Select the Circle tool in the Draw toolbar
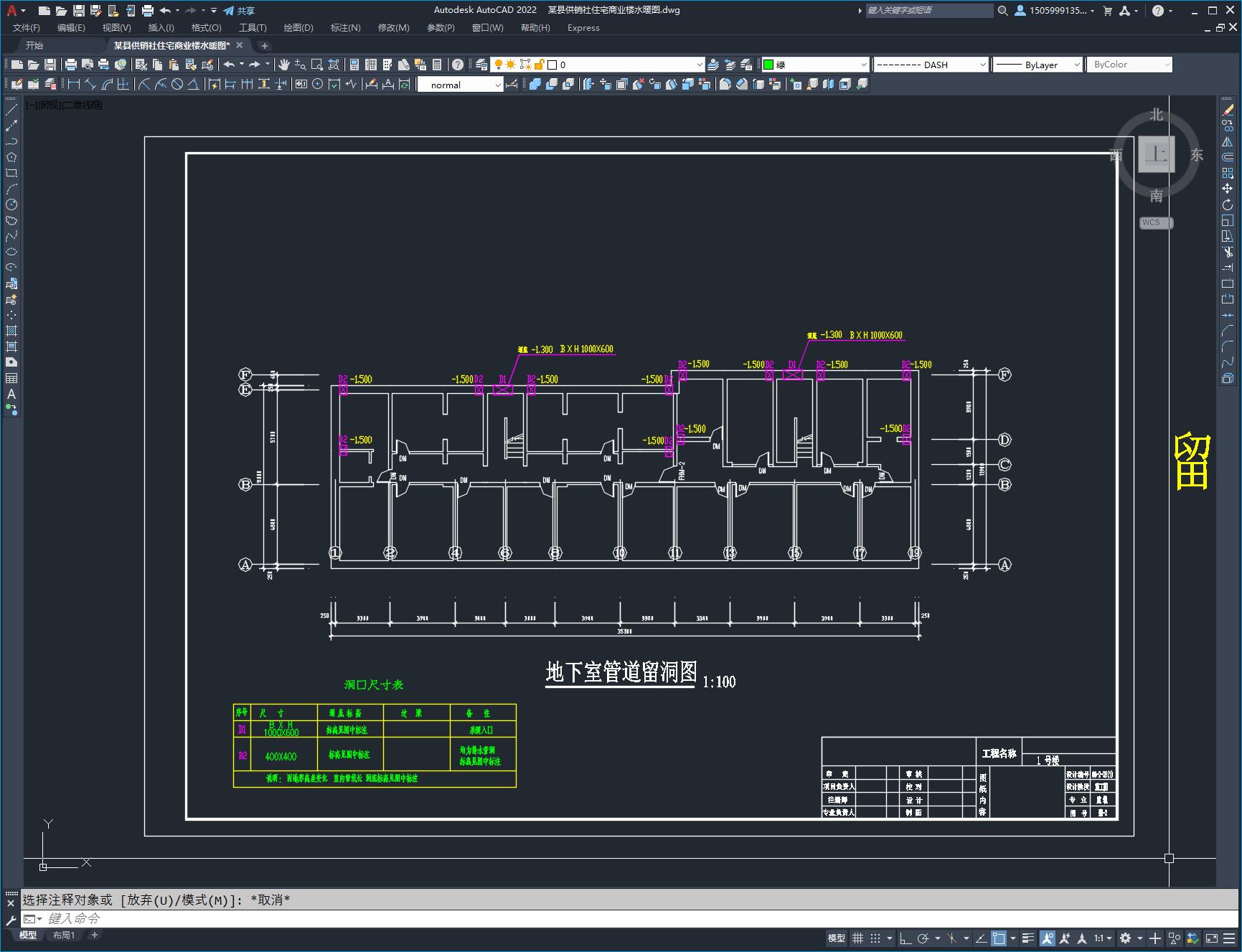Viewport: 1242px width, 952px height. 11,204
